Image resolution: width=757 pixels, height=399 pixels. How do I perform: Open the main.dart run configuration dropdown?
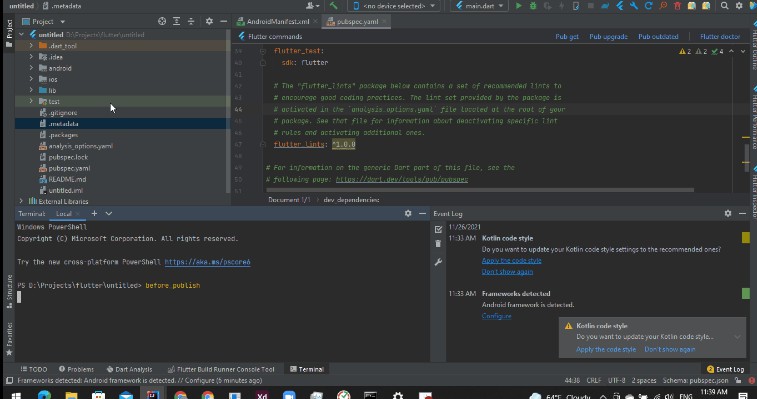click(479, 6)
